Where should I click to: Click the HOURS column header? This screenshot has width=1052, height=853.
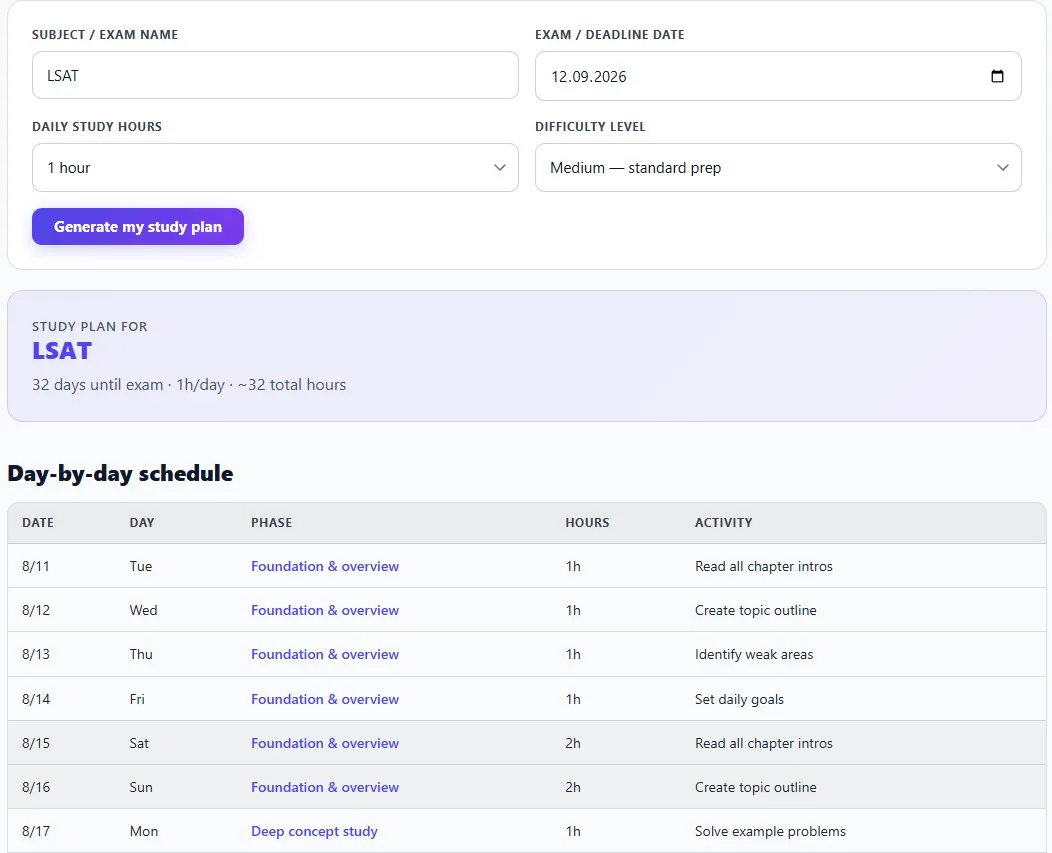587,522
